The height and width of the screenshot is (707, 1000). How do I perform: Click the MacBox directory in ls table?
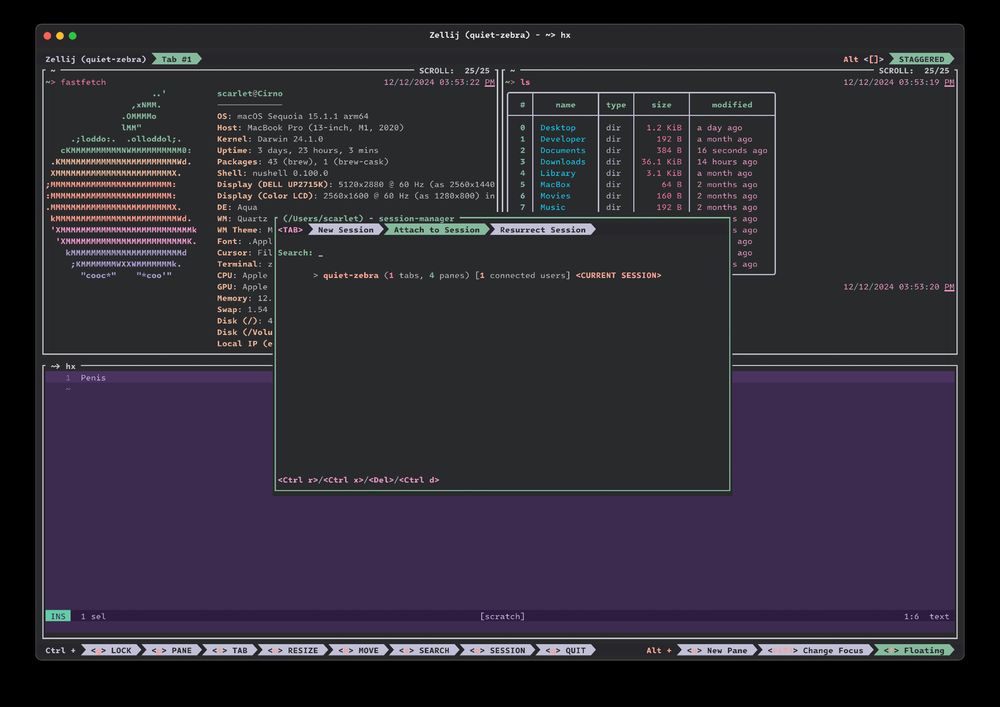(555, 185)
